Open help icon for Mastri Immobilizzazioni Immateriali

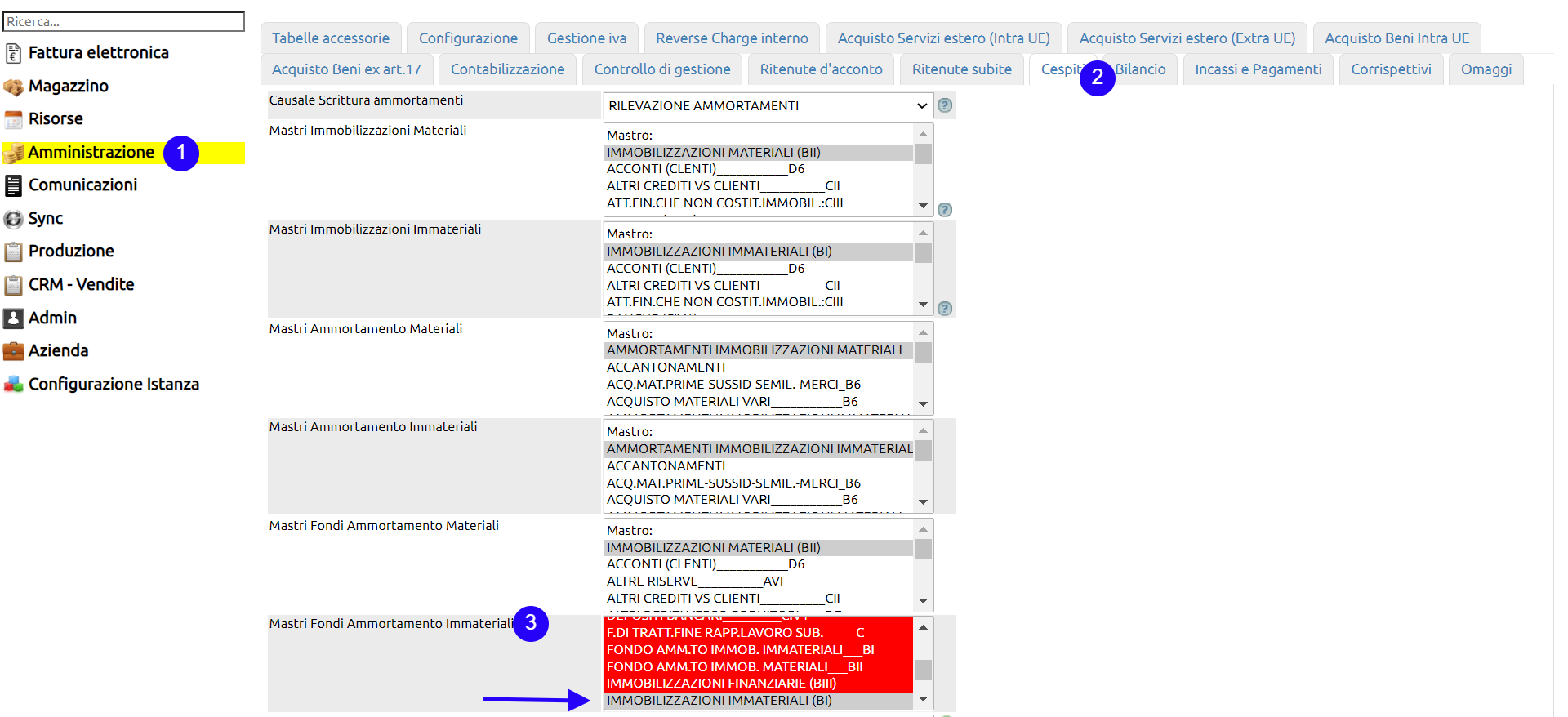tap(945, 309)
